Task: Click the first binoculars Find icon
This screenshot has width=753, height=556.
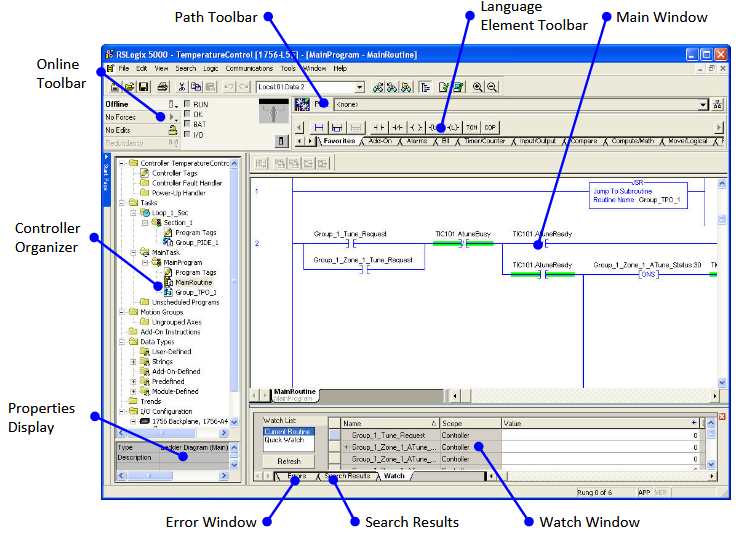Action: click(x=378, y=87)
